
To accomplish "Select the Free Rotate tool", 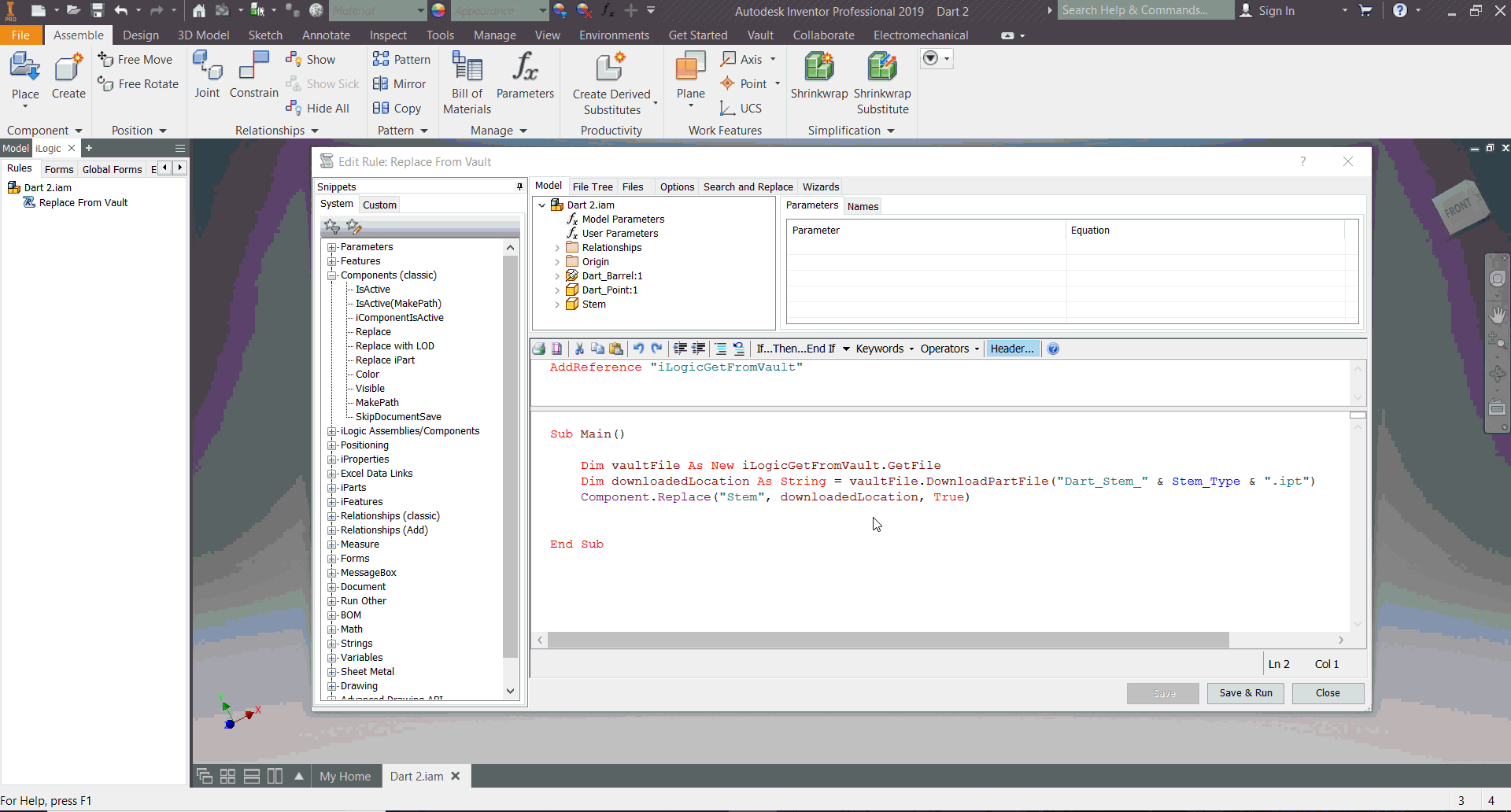I will click(138, 84).
